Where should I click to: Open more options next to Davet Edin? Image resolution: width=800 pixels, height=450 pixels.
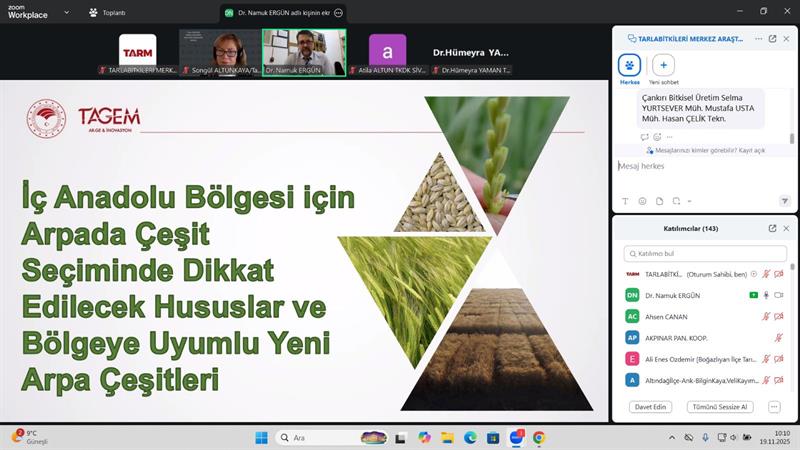pos(774,407)
